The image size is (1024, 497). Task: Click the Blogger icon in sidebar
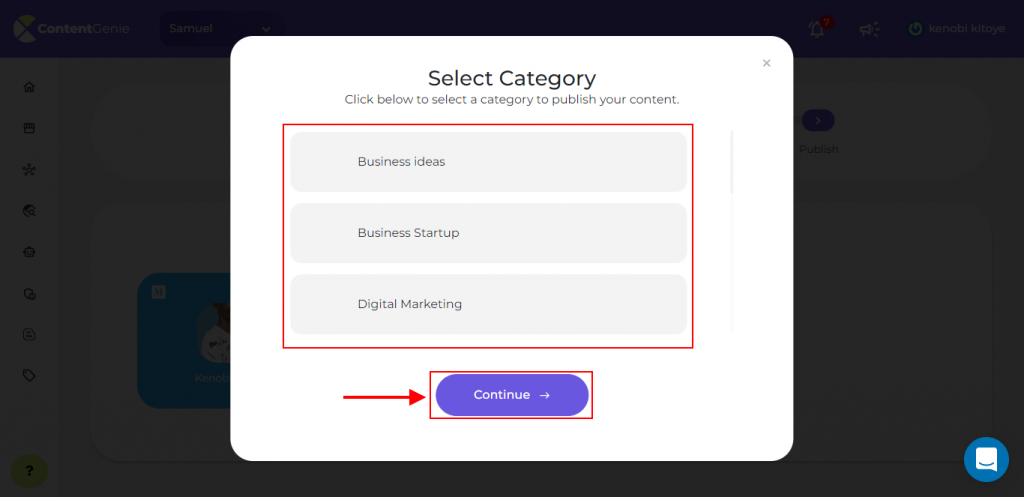pyautogui.click(x=29, y=334)
